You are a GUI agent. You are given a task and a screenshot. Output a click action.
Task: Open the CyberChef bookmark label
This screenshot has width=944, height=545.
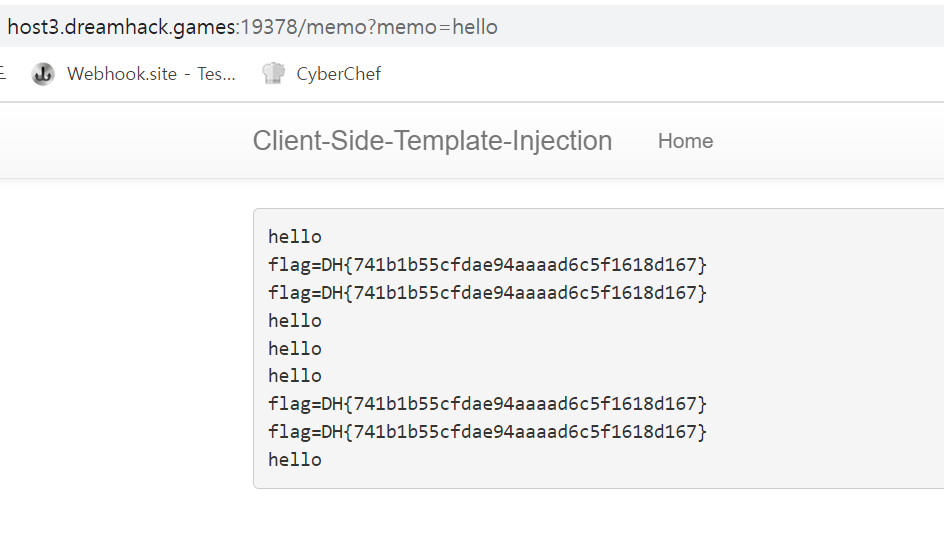338,74
